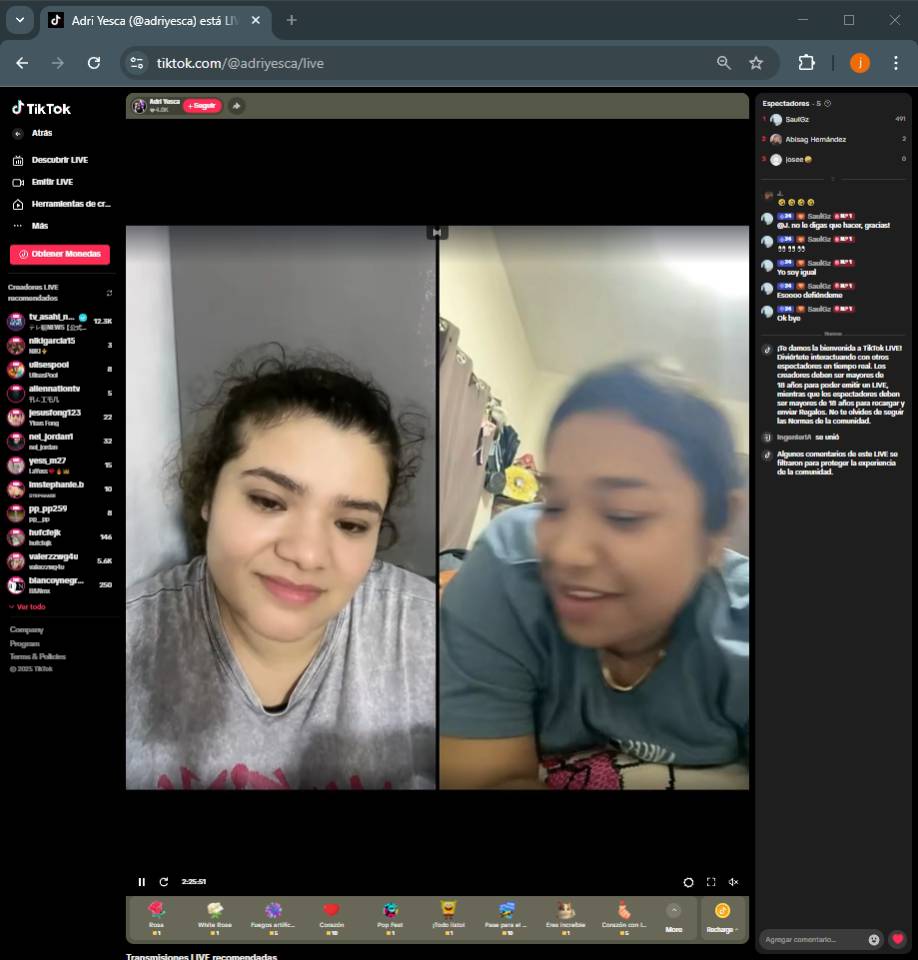Click the Espectadores help info icon

828,103
